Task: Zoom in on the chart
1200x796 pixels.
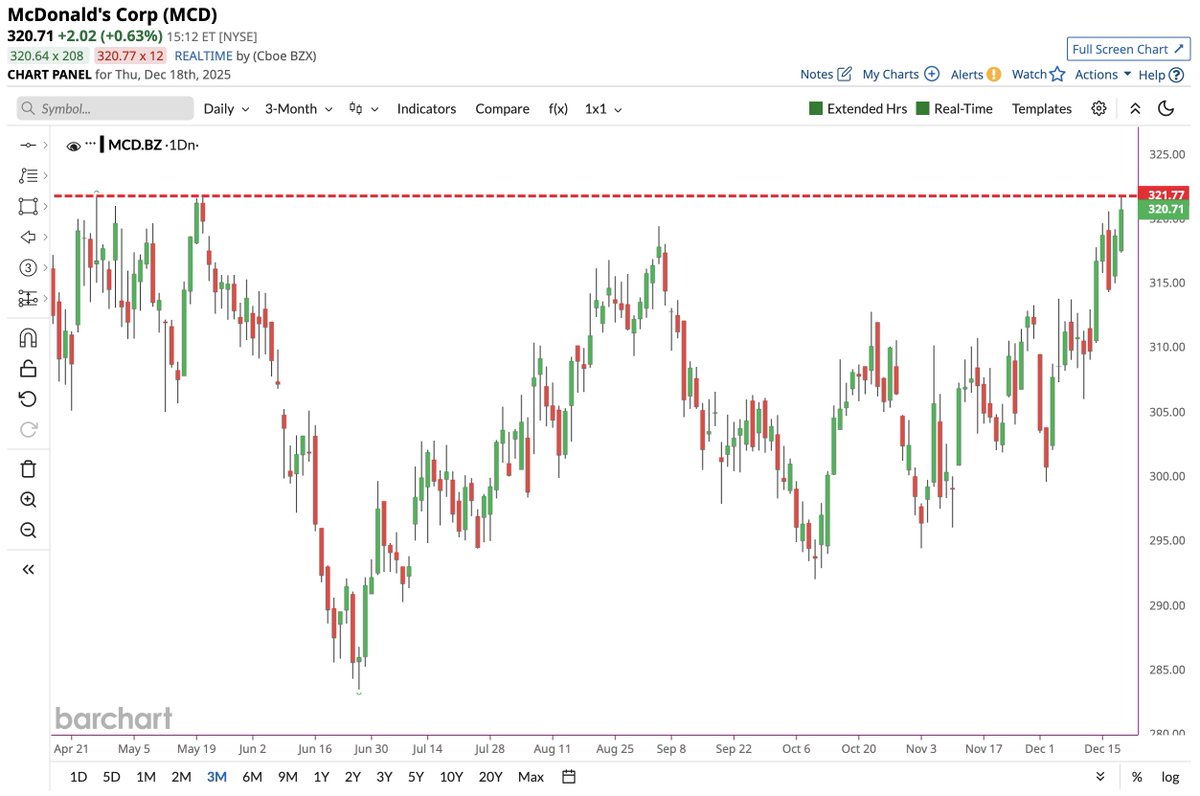Action: 28,500
